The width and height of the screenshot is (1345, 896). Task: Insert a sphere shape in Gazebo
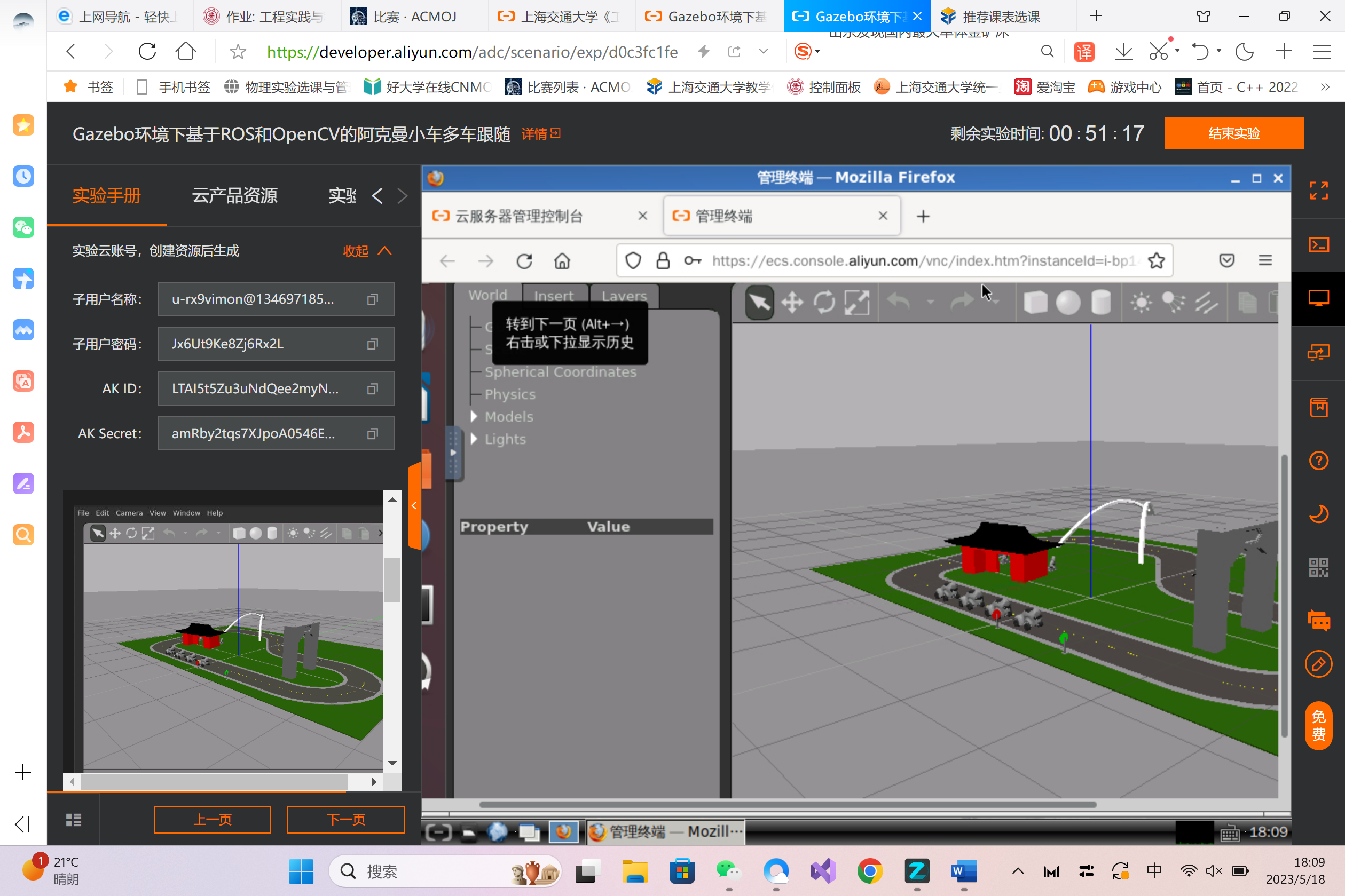(x=1068, y=302)
